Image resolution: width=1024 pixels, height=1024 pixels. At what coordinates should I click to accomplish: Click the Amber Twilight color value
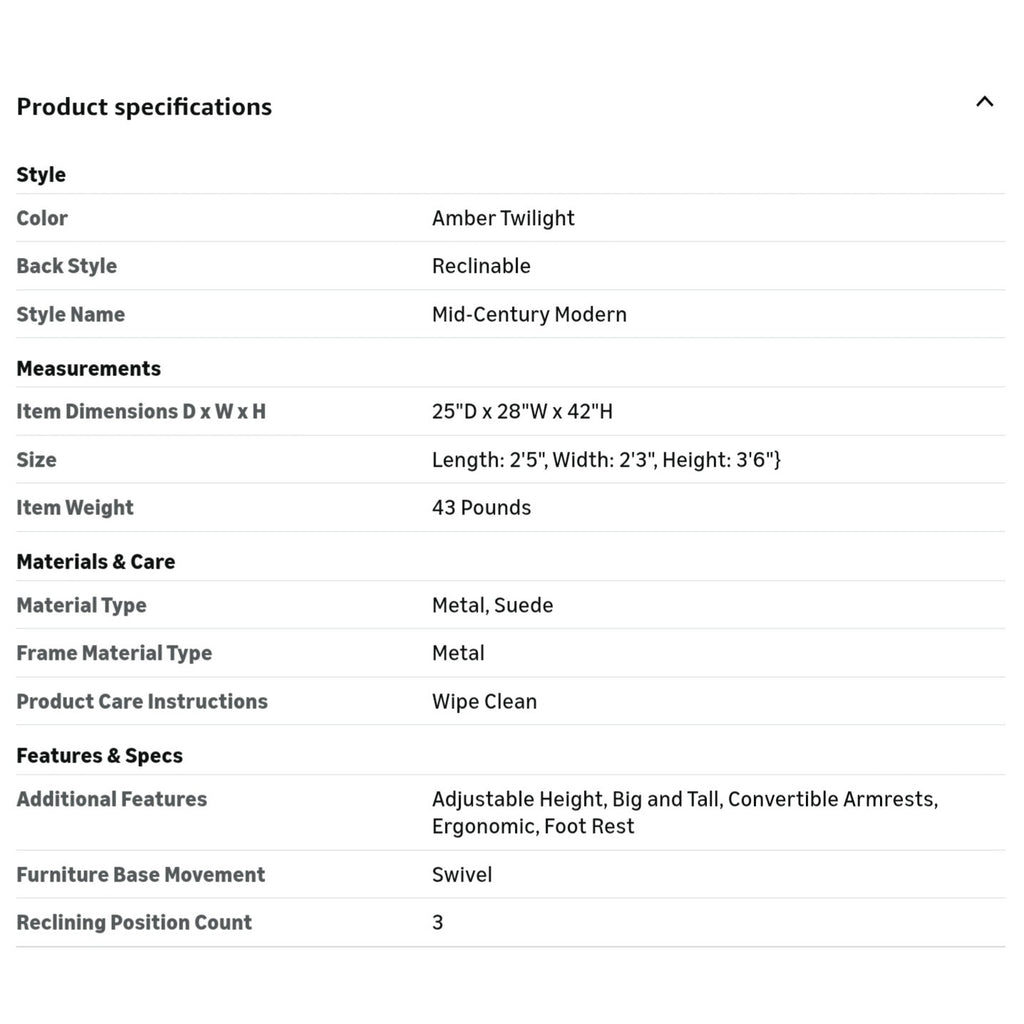click(503, 218)
